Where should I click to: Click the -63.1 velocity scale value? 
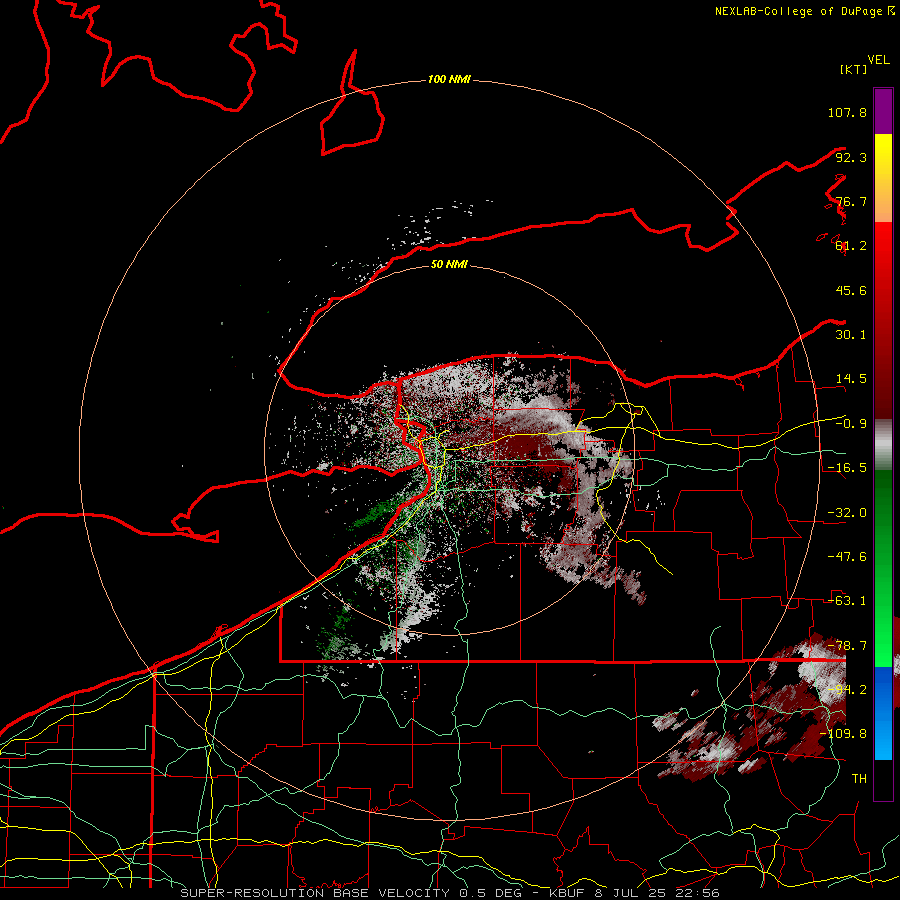[847, 601]
